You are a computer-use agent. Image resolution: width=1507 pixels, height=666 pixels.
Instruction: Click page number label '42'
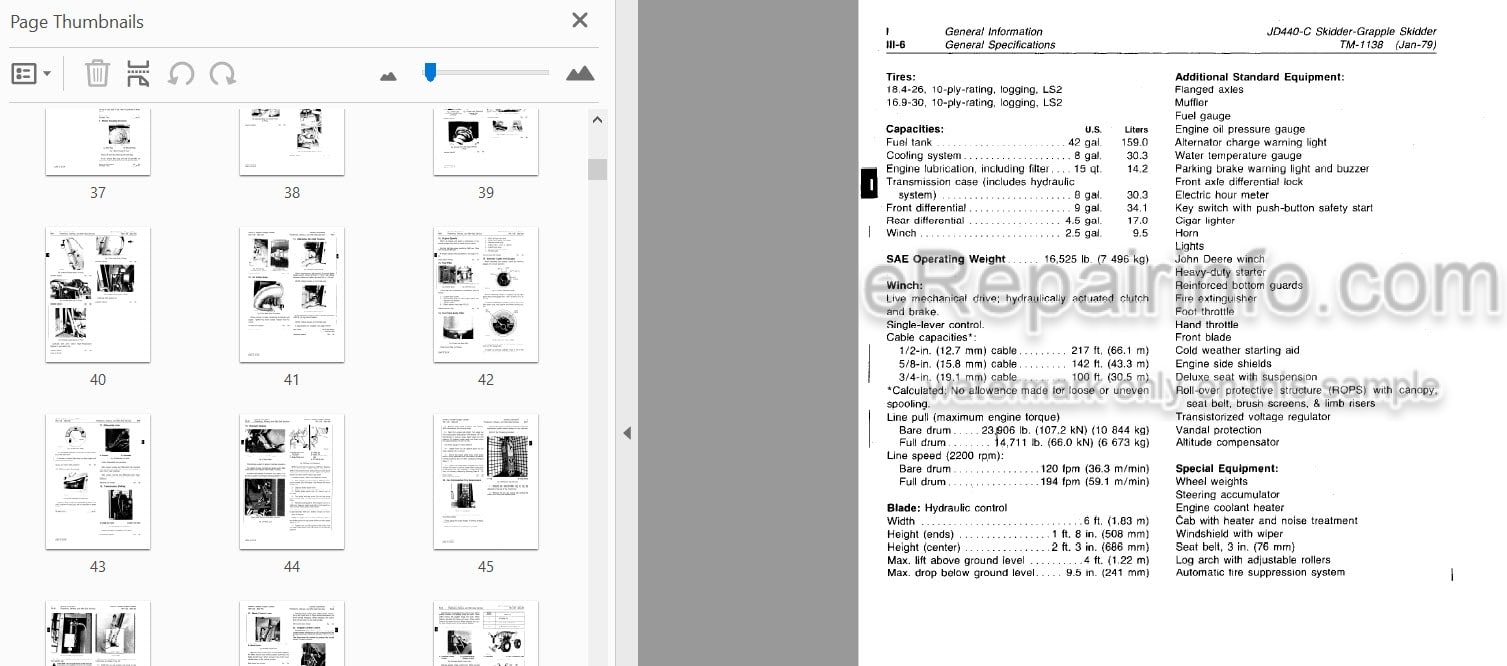click(486, 380)
